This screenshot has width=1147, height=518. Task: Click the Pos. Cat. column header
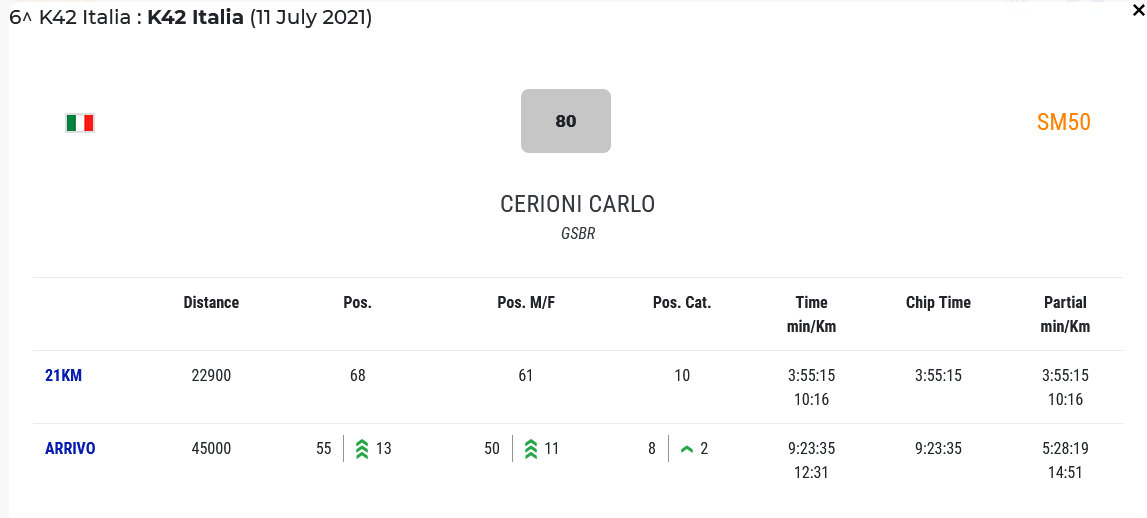[x=681, y=303]
